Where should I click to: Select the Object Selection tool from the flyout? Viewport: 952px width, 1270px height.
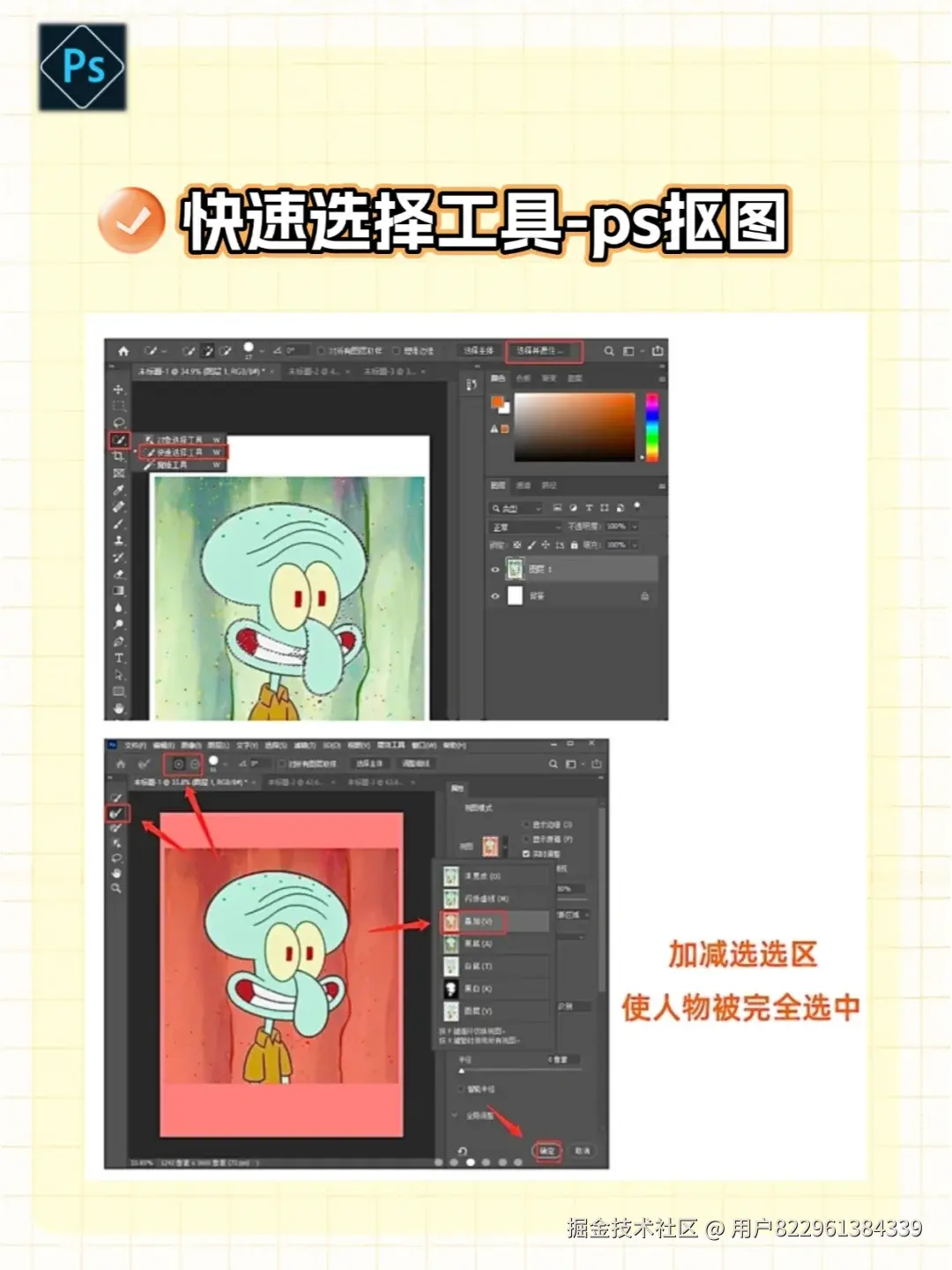coord(182,440)
